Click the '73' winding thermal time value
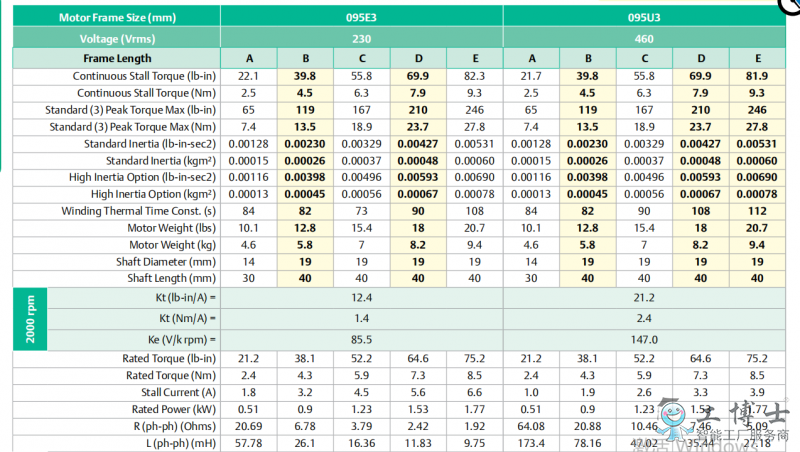 pyautogui.click(x=362, y=211)
